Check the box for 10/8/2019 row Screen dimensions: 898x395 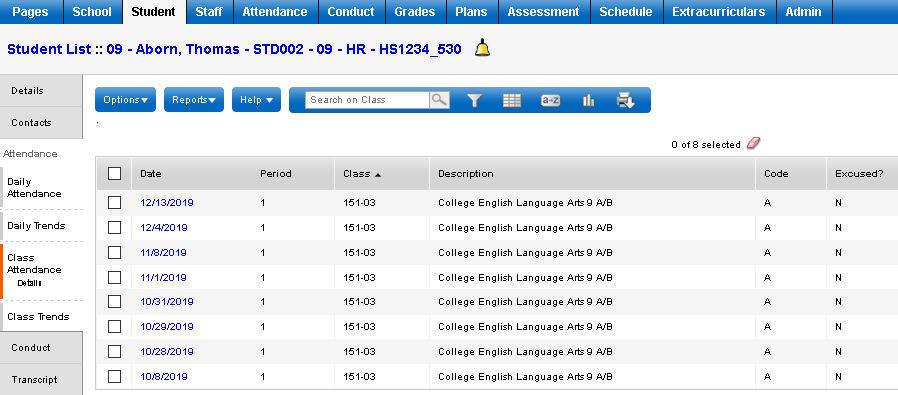click(x=115, y=376)
